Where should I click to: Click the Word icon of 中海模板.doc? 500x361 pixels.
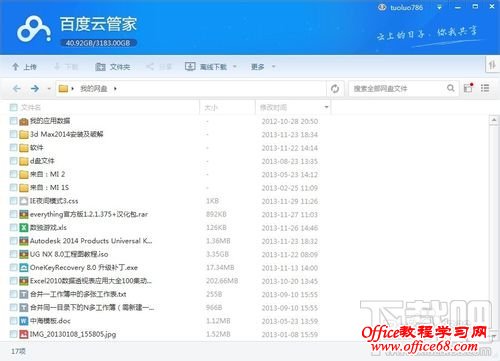(24, 321)
